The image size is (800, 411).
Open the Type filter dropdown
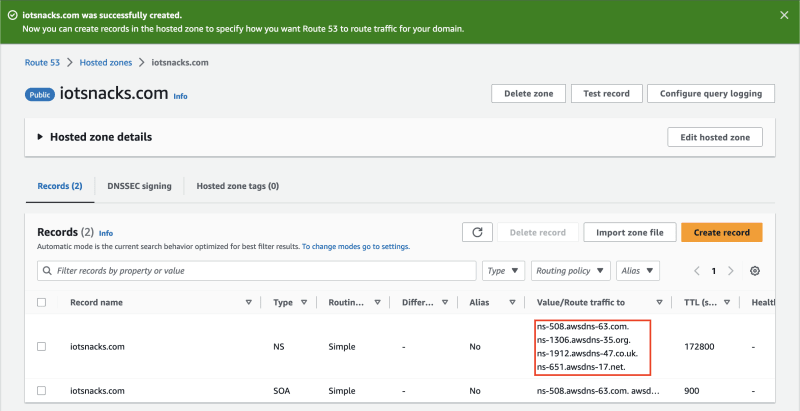coord(503,271)
